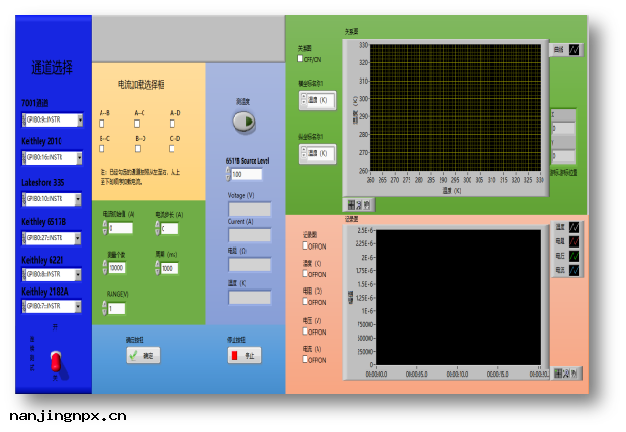Screen dimensions: 626x432
Task: Click the 曲线 plot legend icon
Action: 574,49
